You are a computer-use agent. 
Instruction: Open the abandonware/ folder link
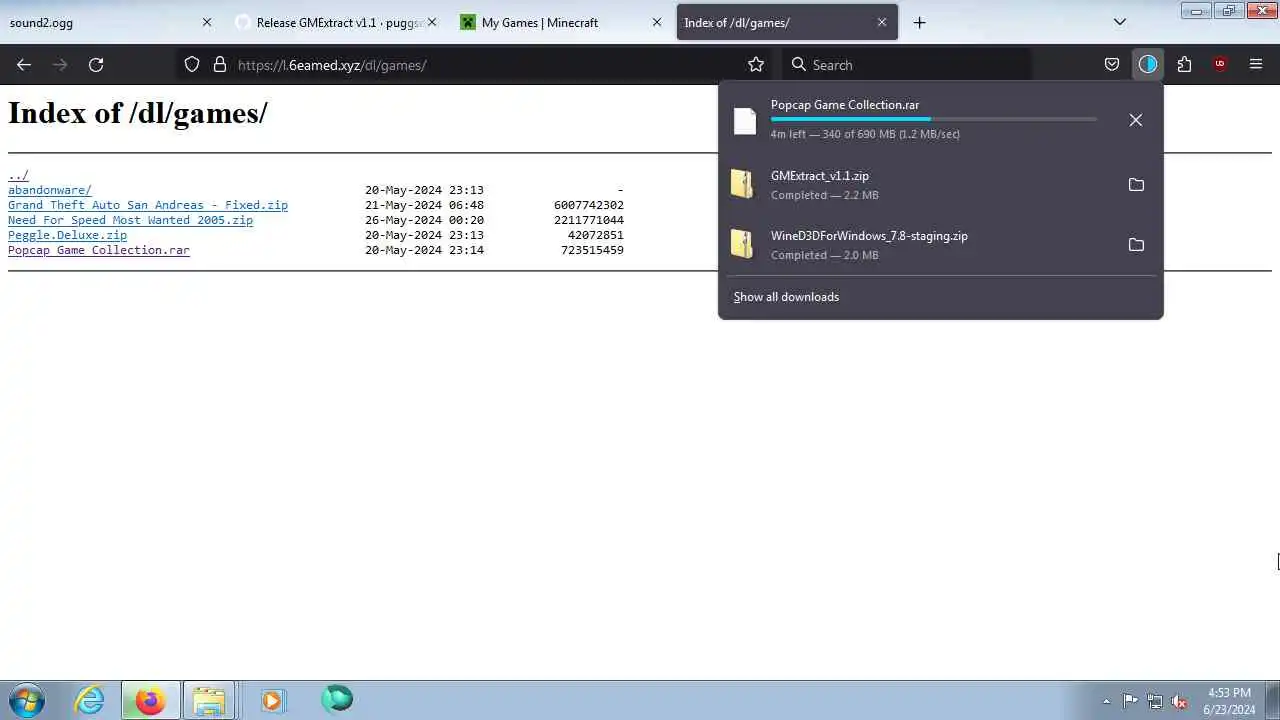[50, 190]
